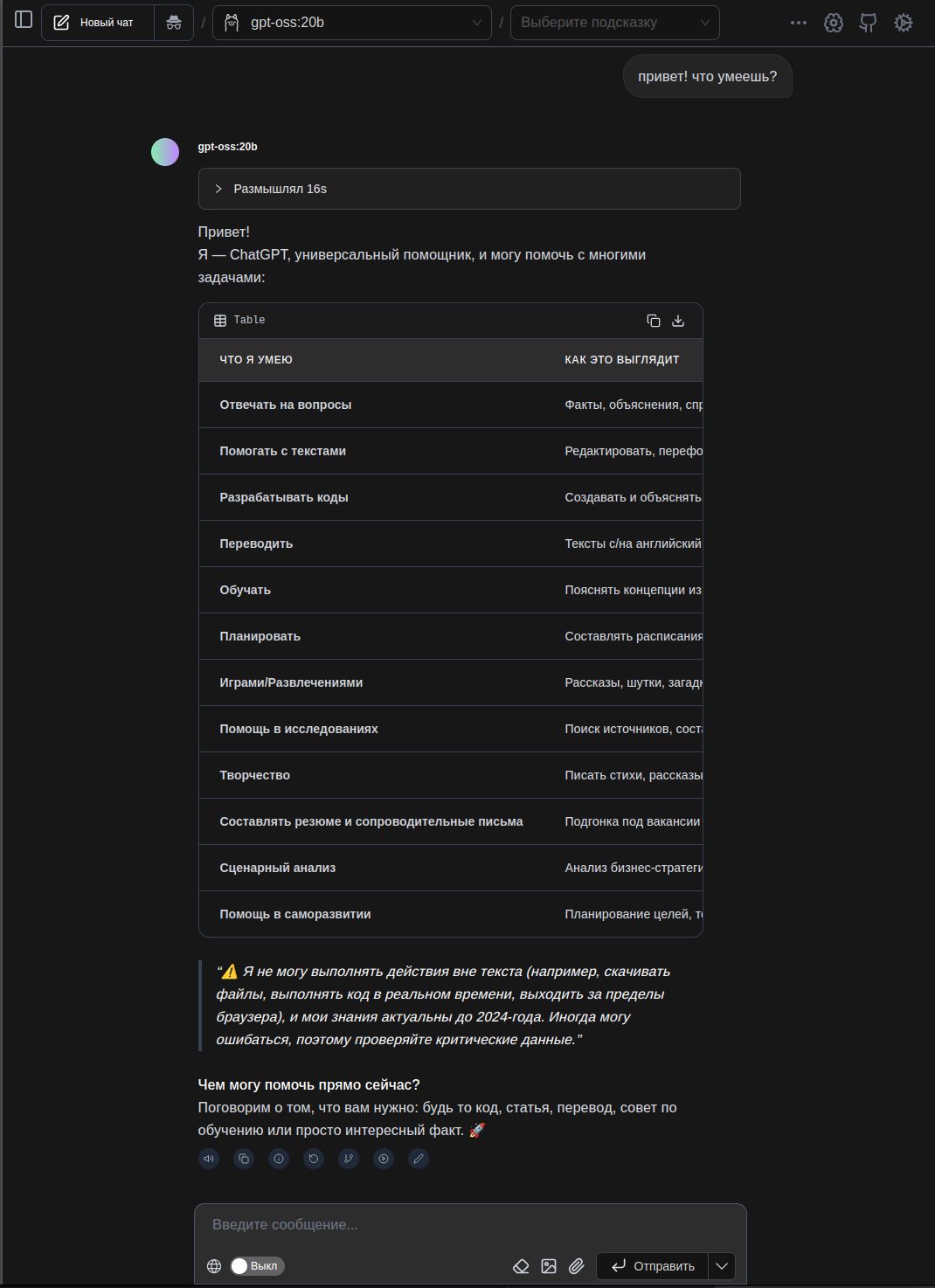Open the 'Выберите подсказку' prompt dropdown

click(x=614, y=23)
